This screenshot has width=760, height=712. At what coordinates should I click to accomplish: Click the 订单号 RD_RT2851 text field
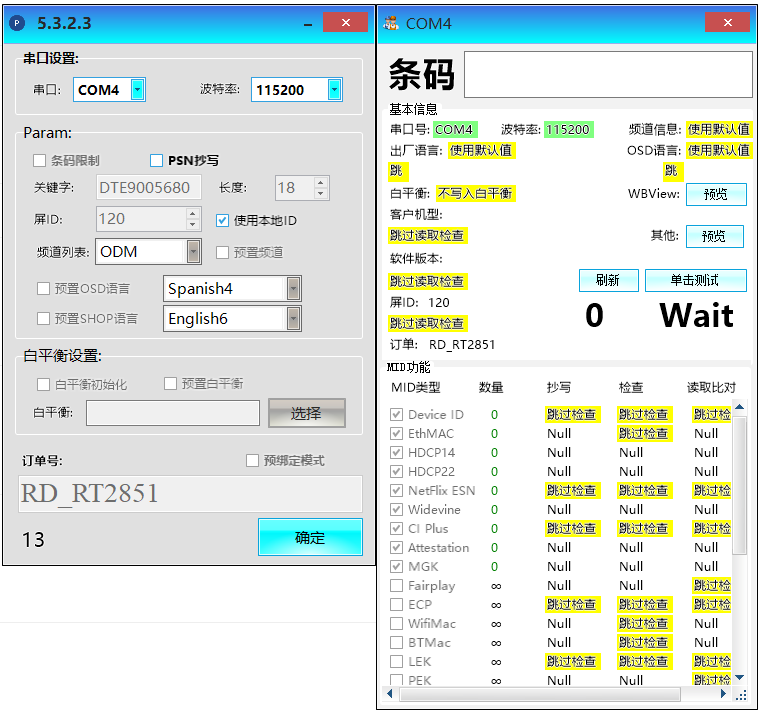click(191, 494)
